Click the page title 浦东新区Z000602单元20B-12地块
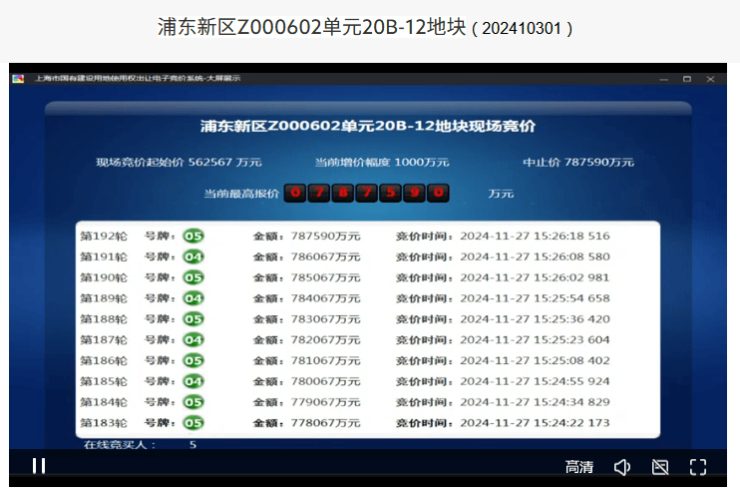This screenshot has width=740, height=495. tap(312, 27)
